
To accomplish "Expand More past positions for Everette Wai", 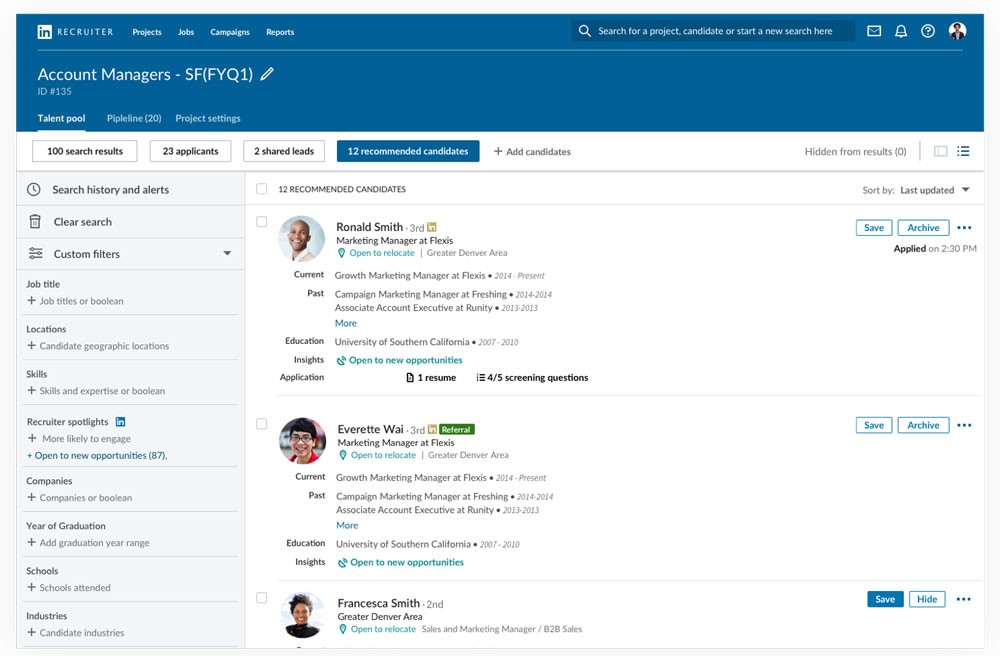I will click(x=347, y=525).
